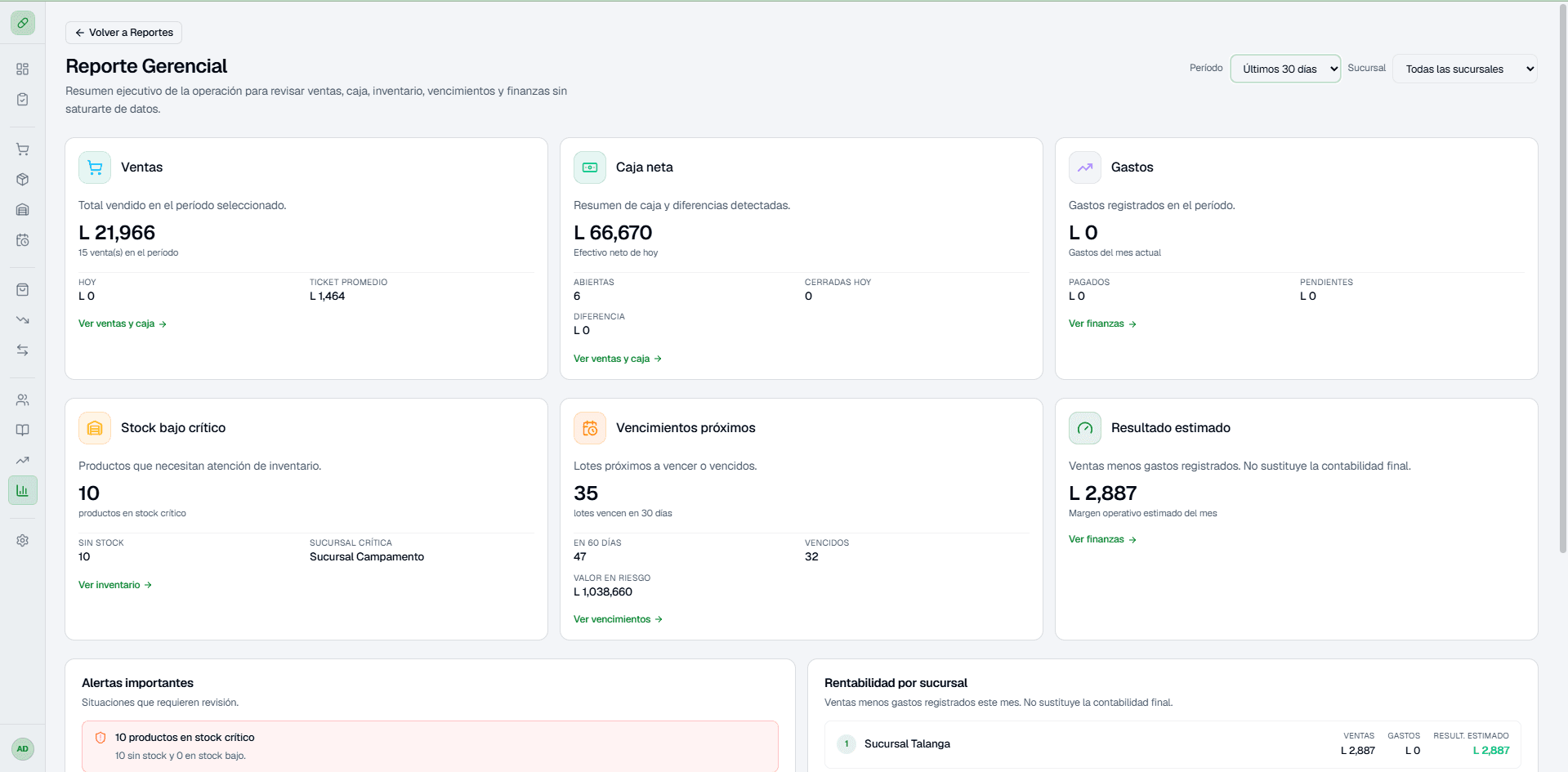Open the Sucursal dropdown
The width and height of the screenshot is (1568, 772).
tap(1465, 69)
